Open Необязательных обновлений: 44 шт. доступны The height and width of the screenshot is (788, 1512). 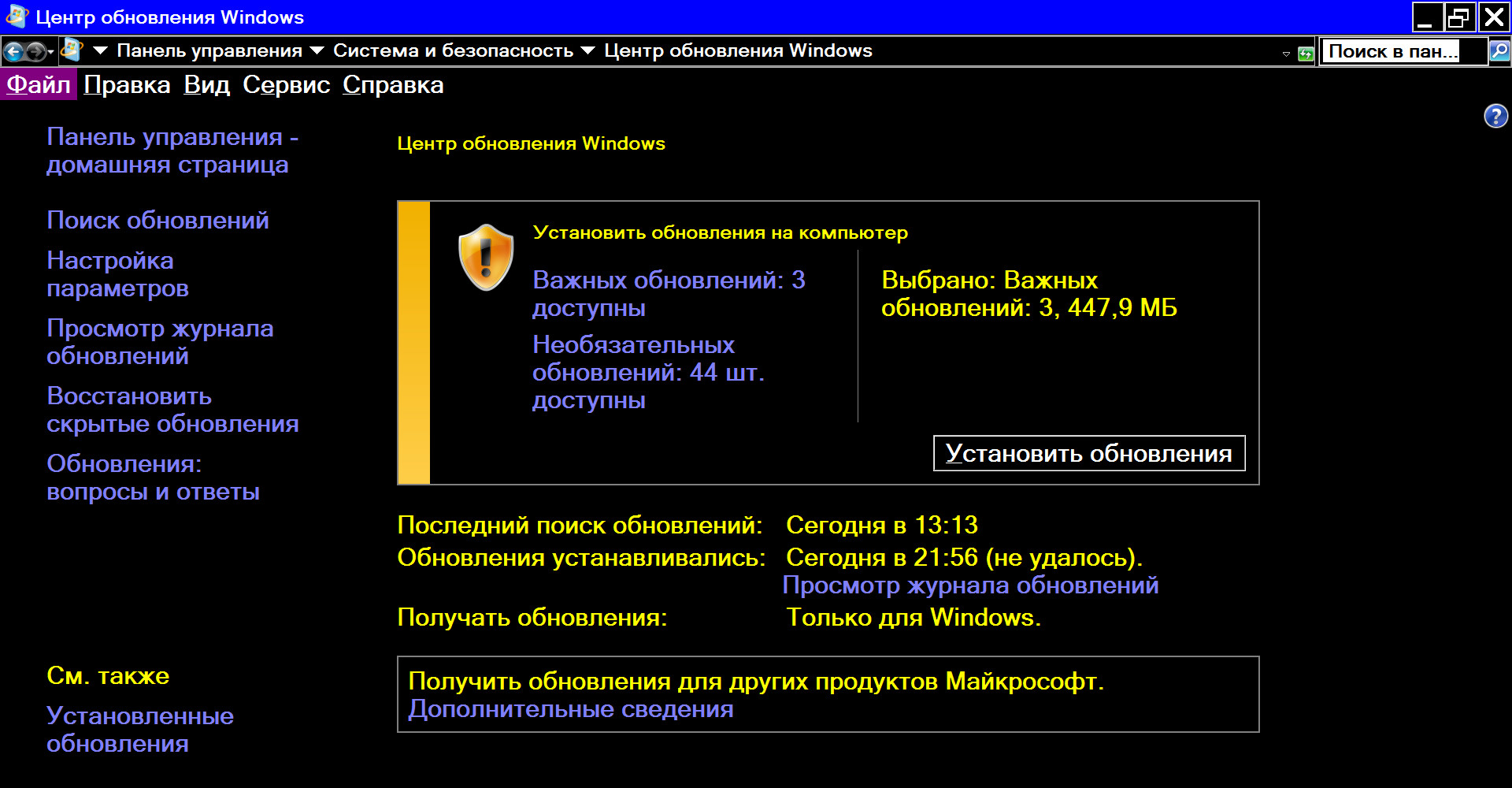648,372
